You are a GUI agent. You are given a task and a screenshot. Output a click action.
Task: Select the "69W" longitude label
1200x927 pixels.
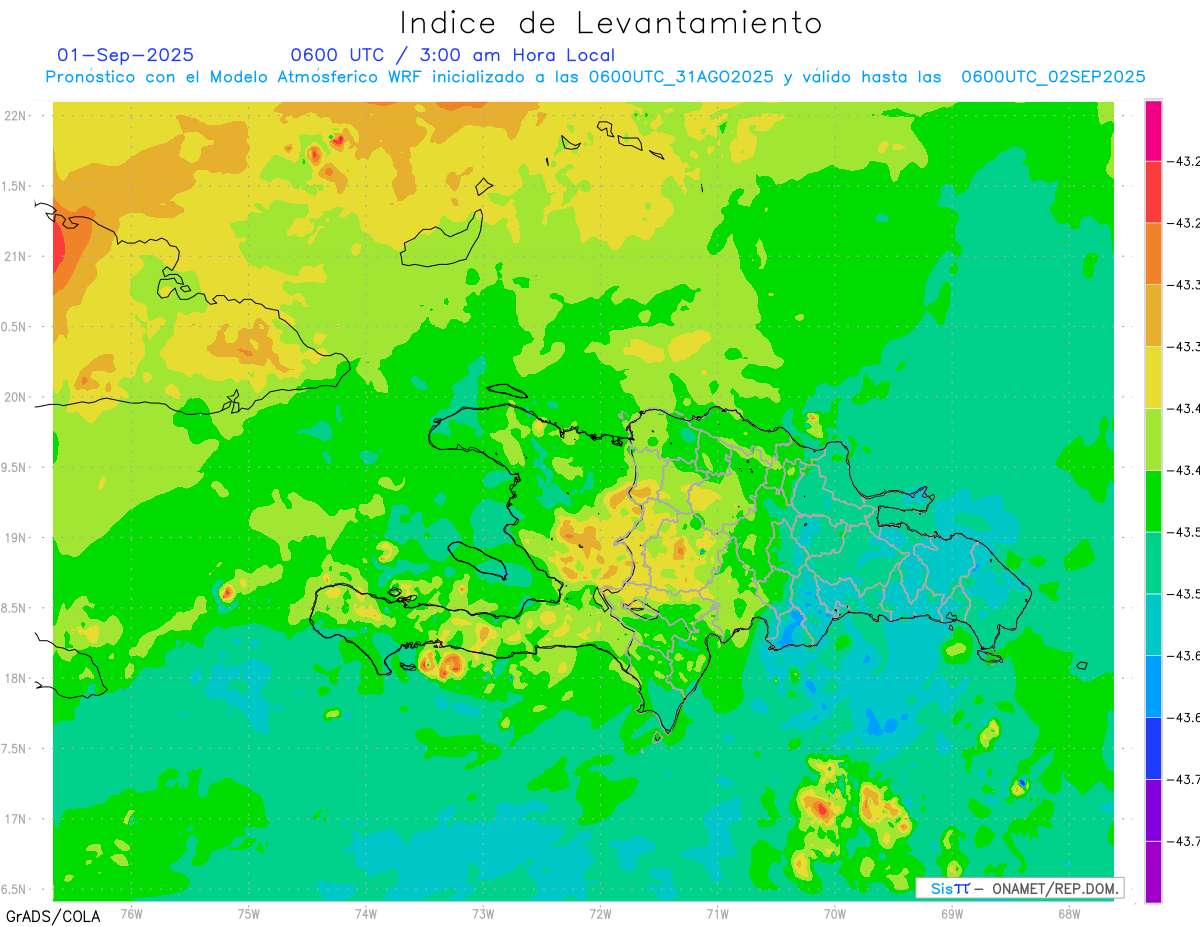[952, 913]
